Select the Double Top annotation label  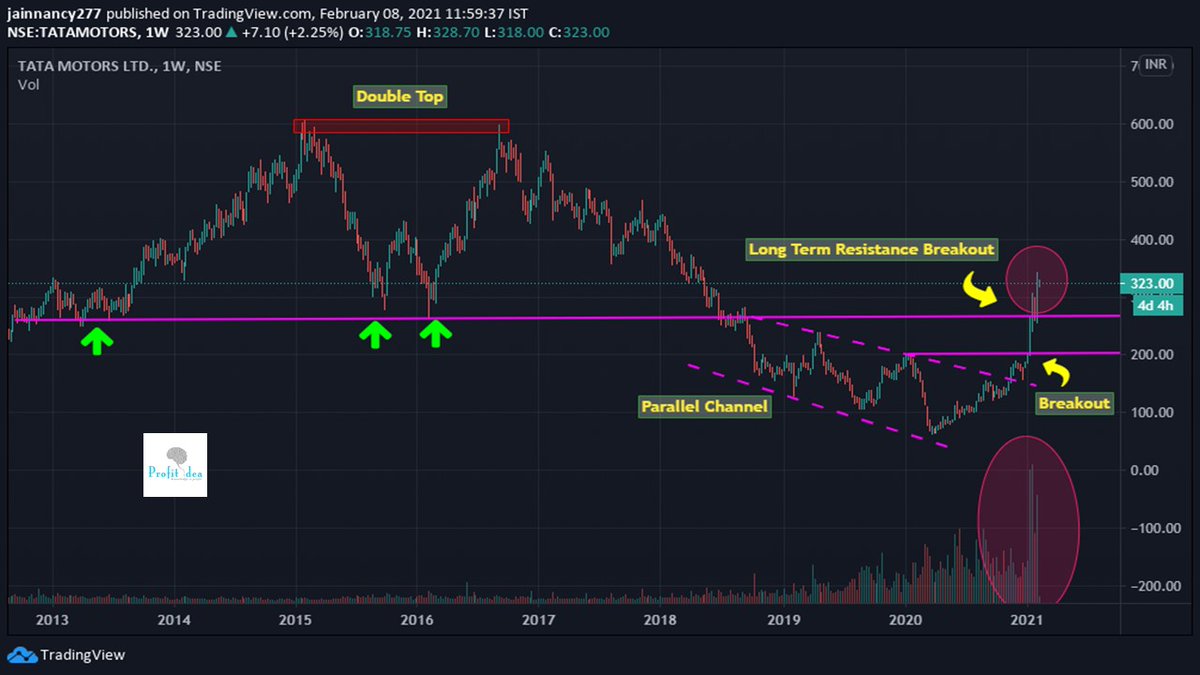coord(400,97)
